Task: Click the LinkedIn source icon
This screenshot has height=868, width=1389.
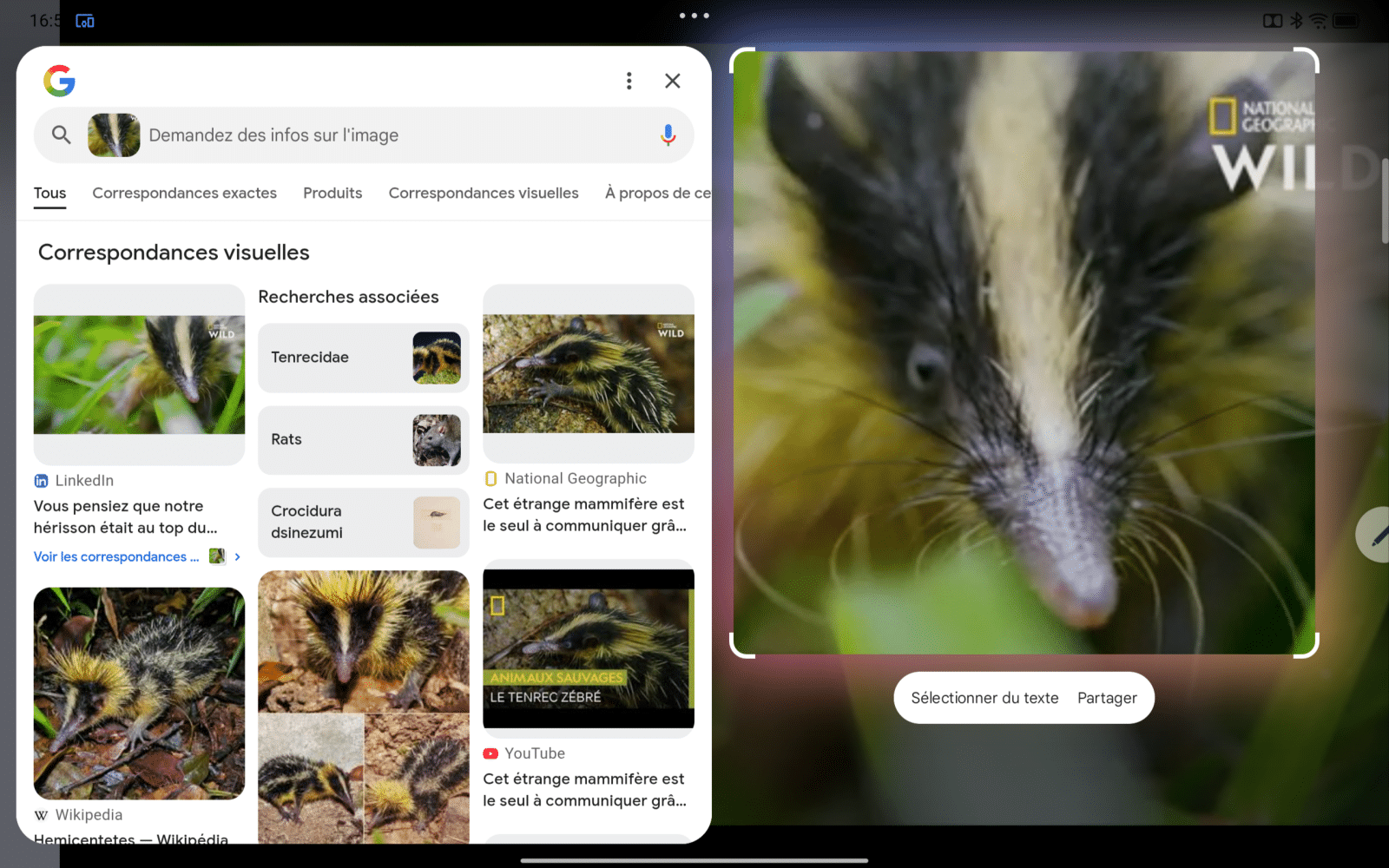Action: [x=41, y=480]
